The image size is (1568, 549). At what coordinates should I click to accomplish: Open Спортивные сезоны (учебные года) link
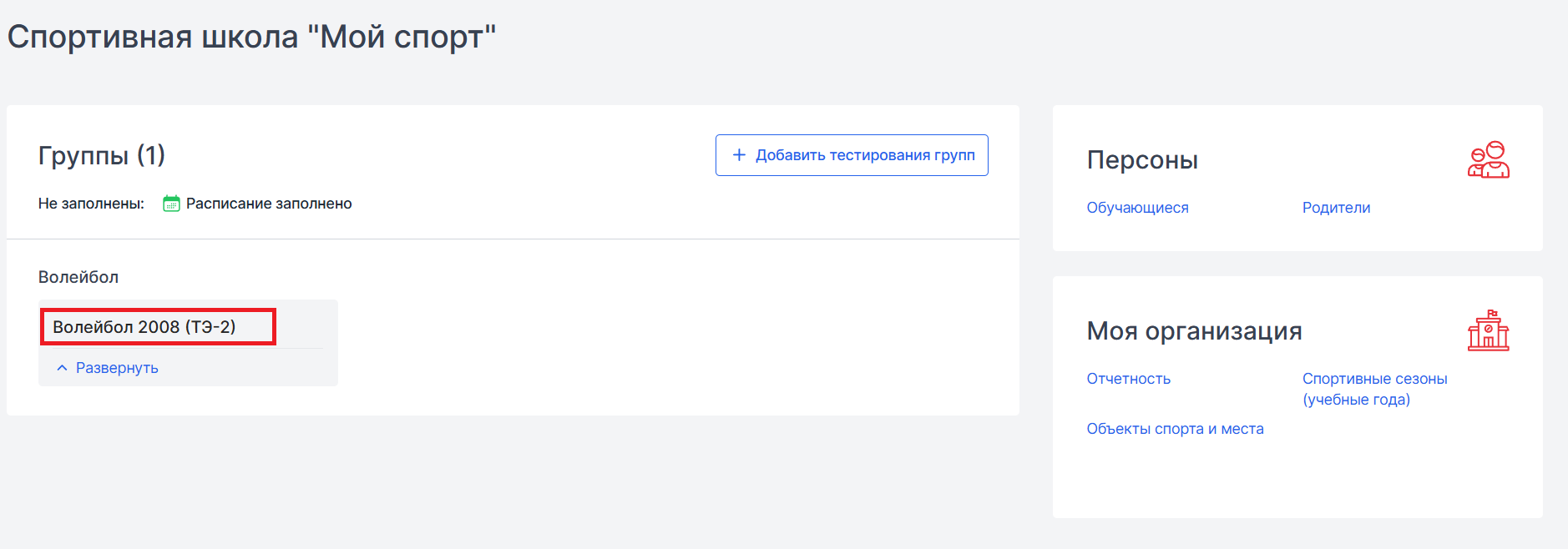pyautogui.click(x=1374, y=389)
